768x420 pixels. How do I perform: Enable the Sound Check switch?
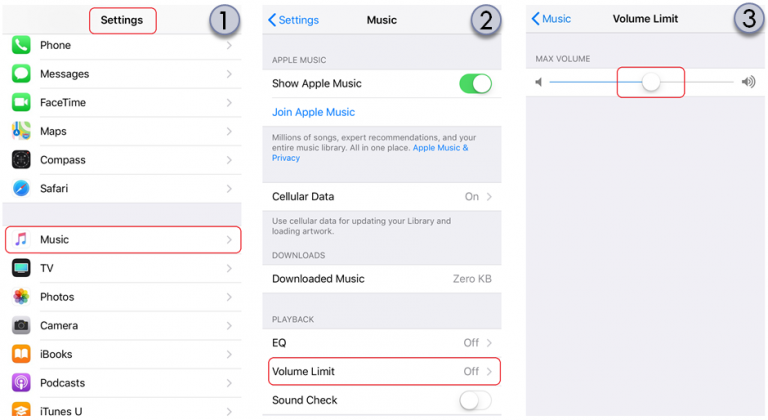pyautogui.click(x=475, y=400)
